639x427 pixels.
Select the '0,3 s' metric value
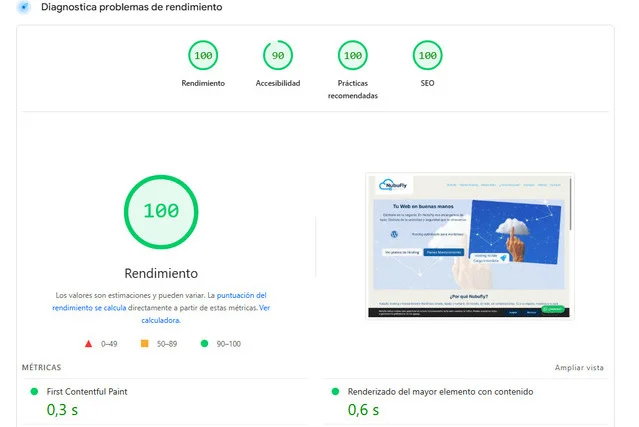[62, 410]
